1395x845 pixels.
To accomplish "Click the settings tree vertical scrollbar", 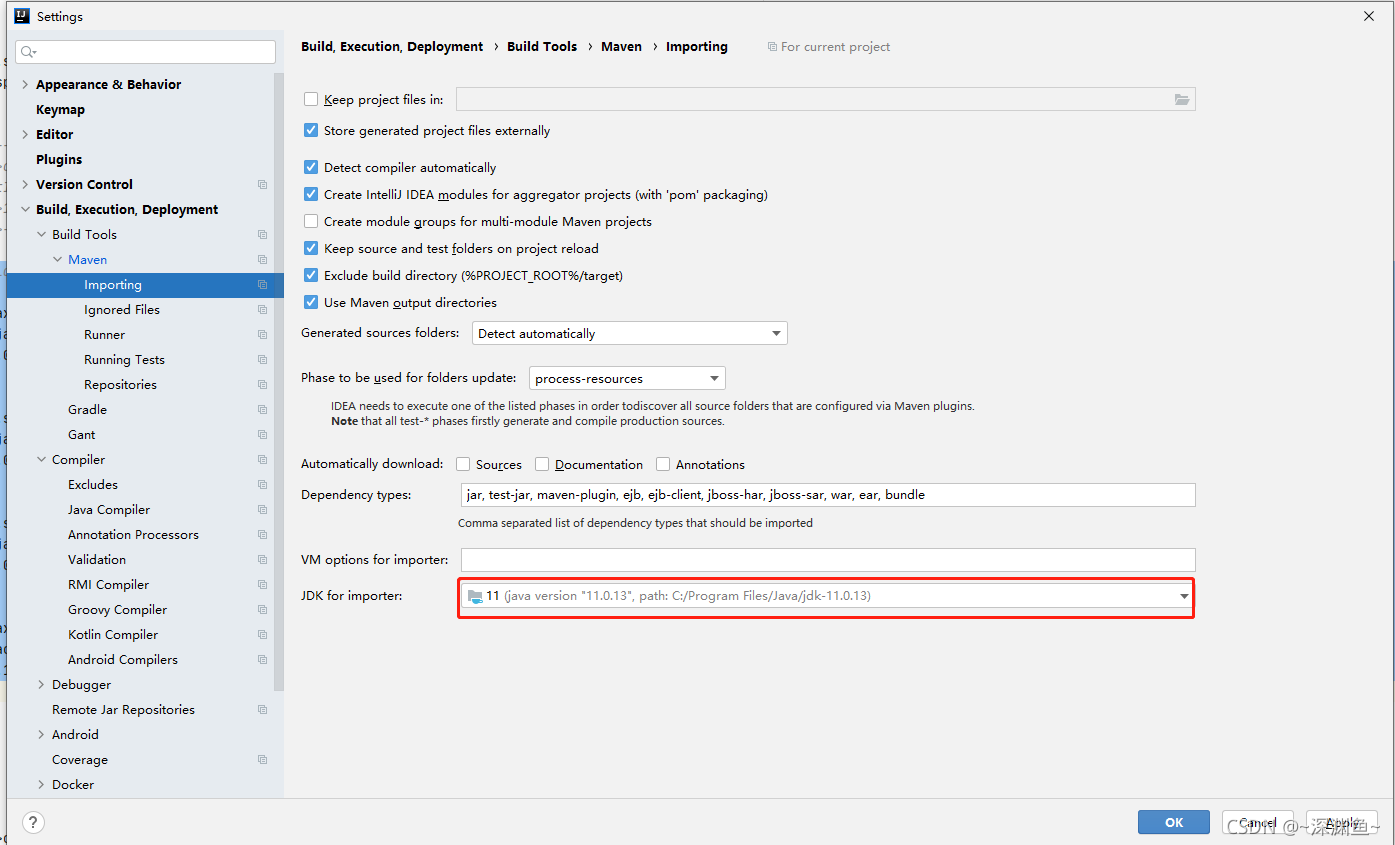I will (x=280, y=380).
